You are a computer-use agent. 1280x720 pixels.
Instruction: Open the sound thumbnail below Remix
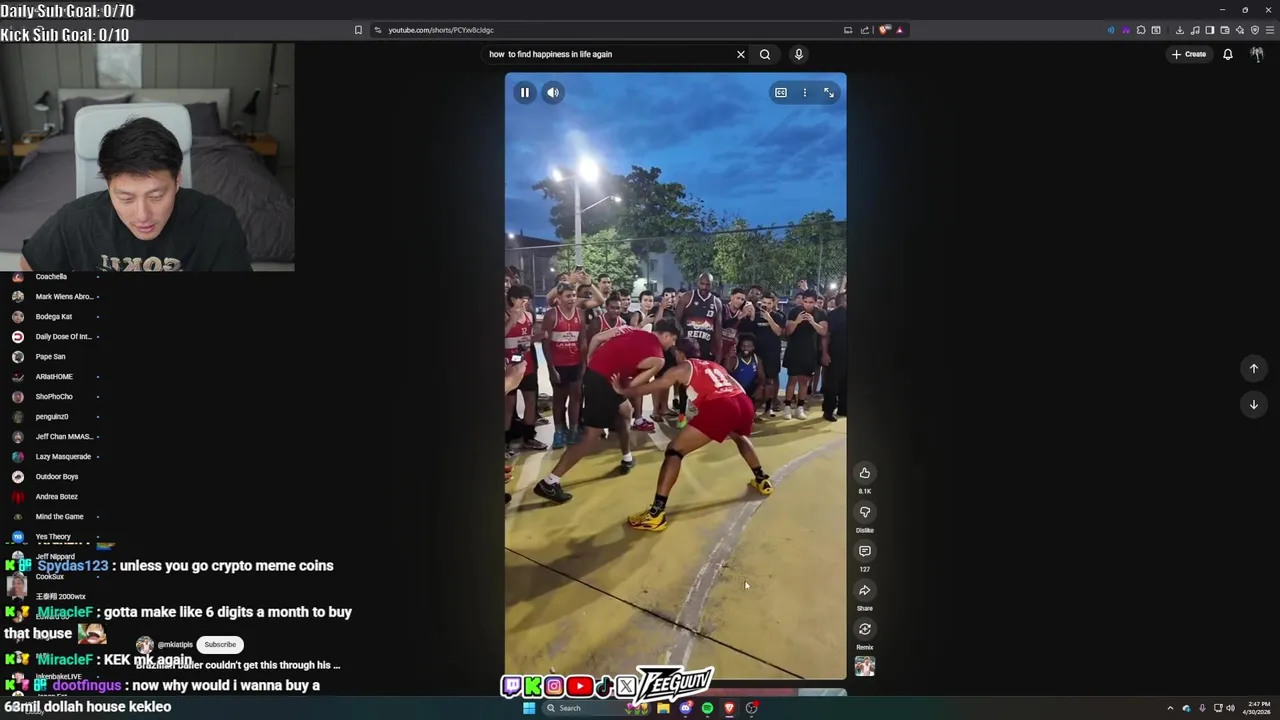(865, 667)
